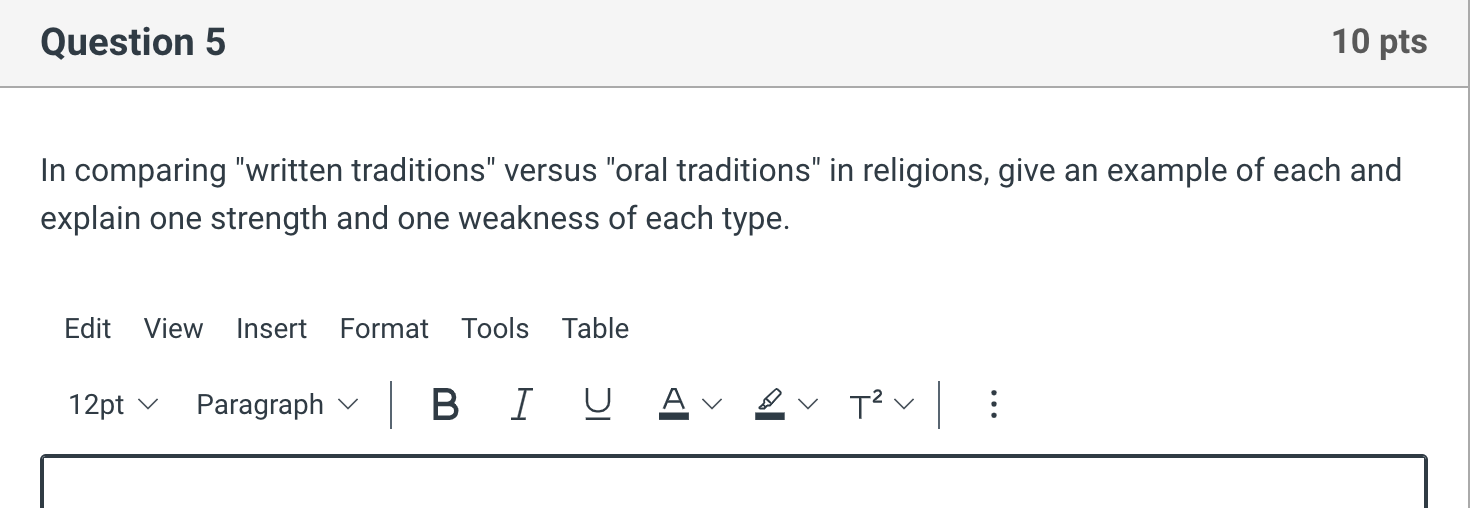
Task: Open the Table menu
Action: point(595,328)
